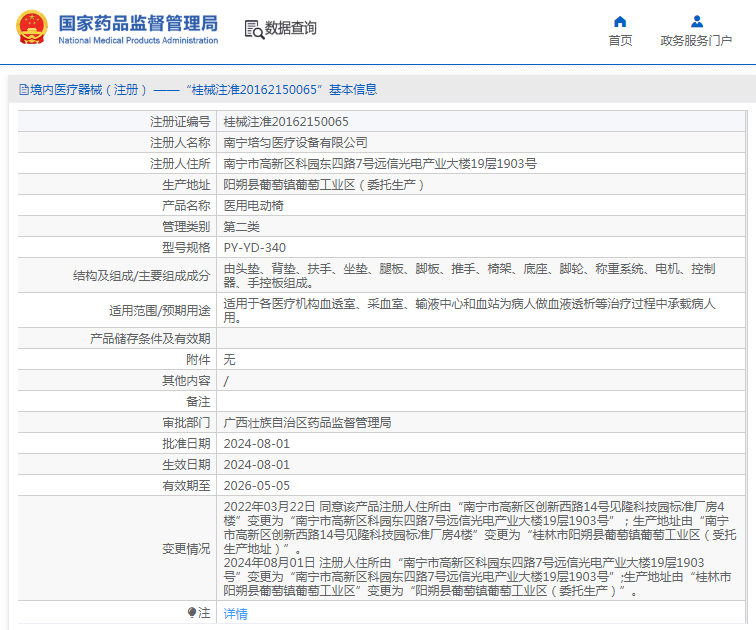The height and width of the screenshot is (630, 756).
Task: Go to 首页 home link
Action: (x=620, y=40)
